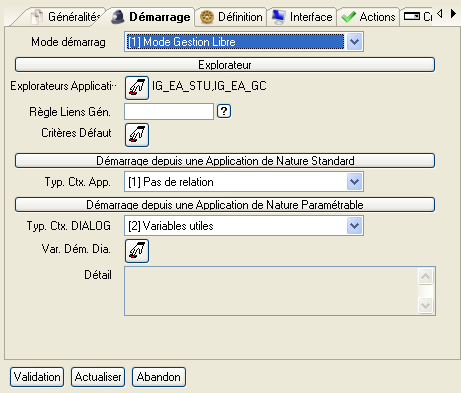The image size is (461, 393).
Task: Click the Validation button
Action: point(37,377)
